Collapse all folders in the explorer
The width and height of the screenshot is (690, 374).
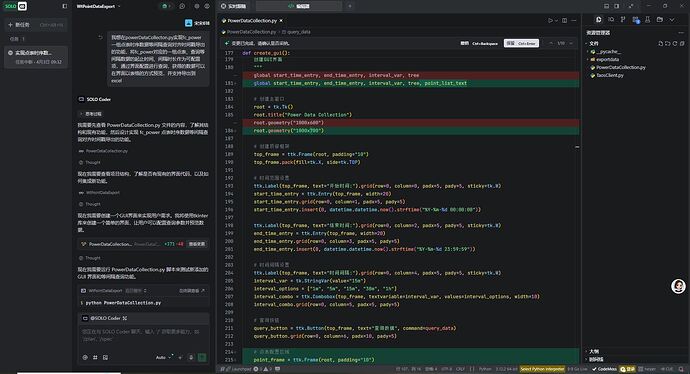pyautogui.click(x=682, y=44)
